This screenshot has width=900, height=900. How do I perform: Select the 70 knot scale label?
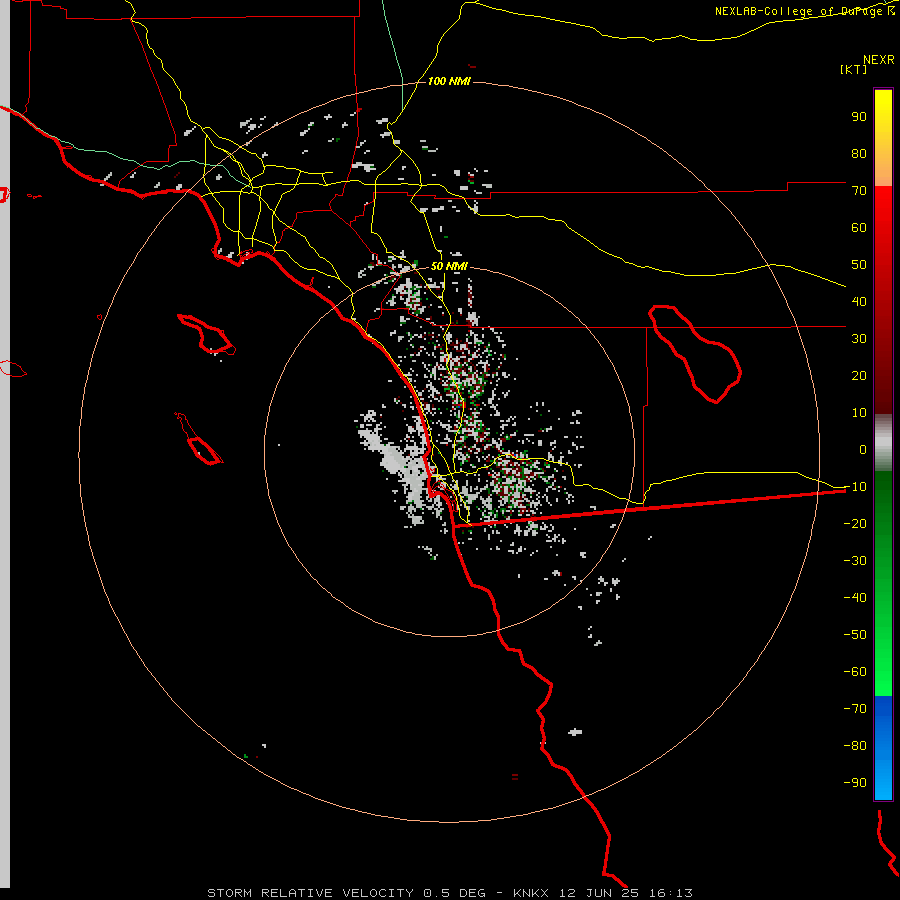(859, 191)
